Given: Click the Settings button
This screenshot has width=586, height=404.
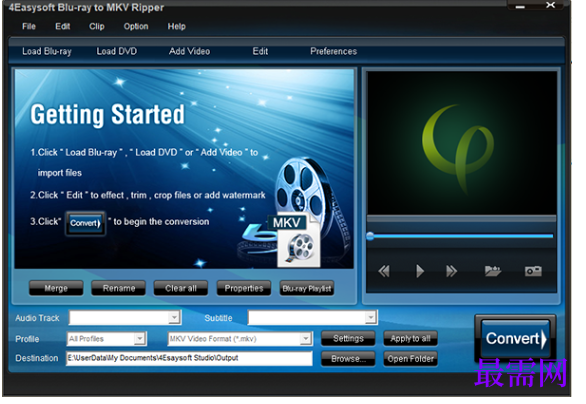Looking at the screenshot, I should click(x=348, y=339).
